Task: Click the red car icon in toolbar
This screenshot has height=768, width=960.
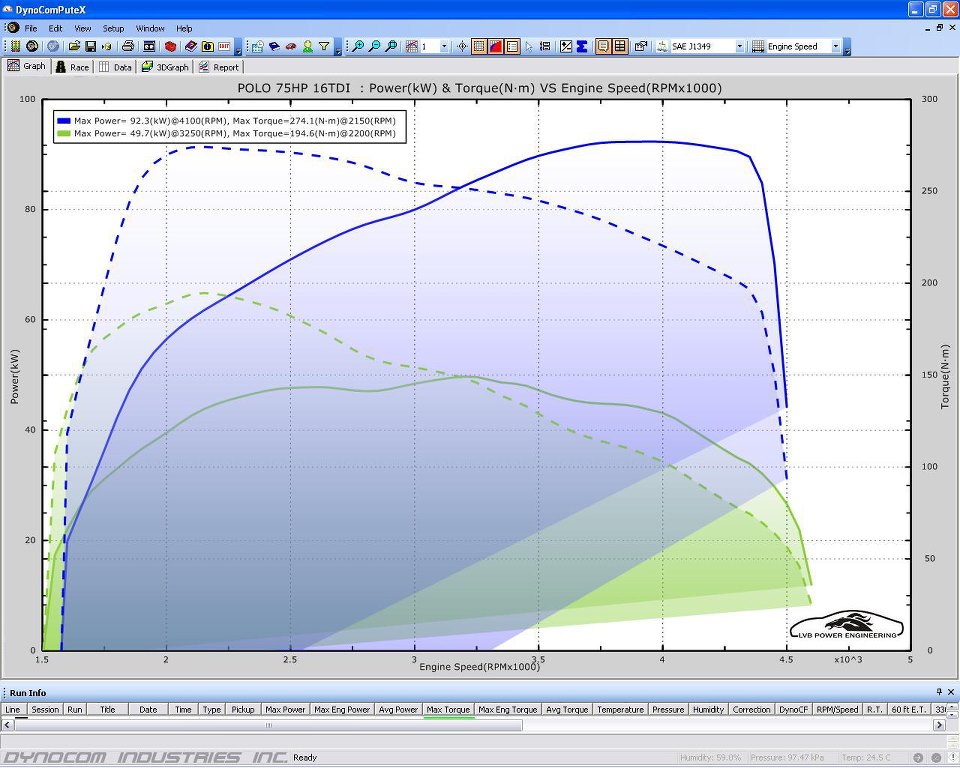Action: 290,47
